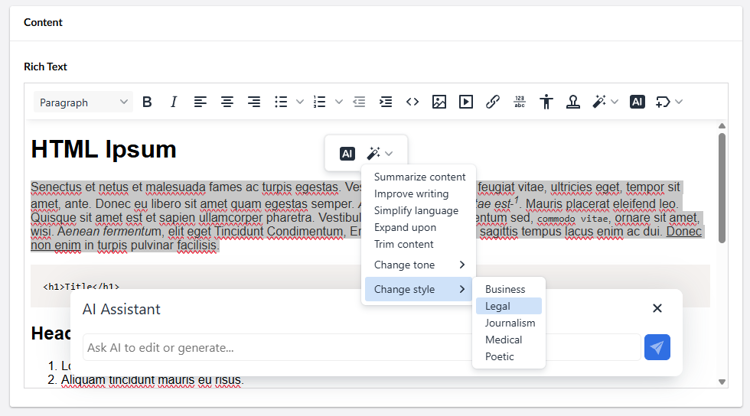Choose Summarize content

(x=419, y=177)
